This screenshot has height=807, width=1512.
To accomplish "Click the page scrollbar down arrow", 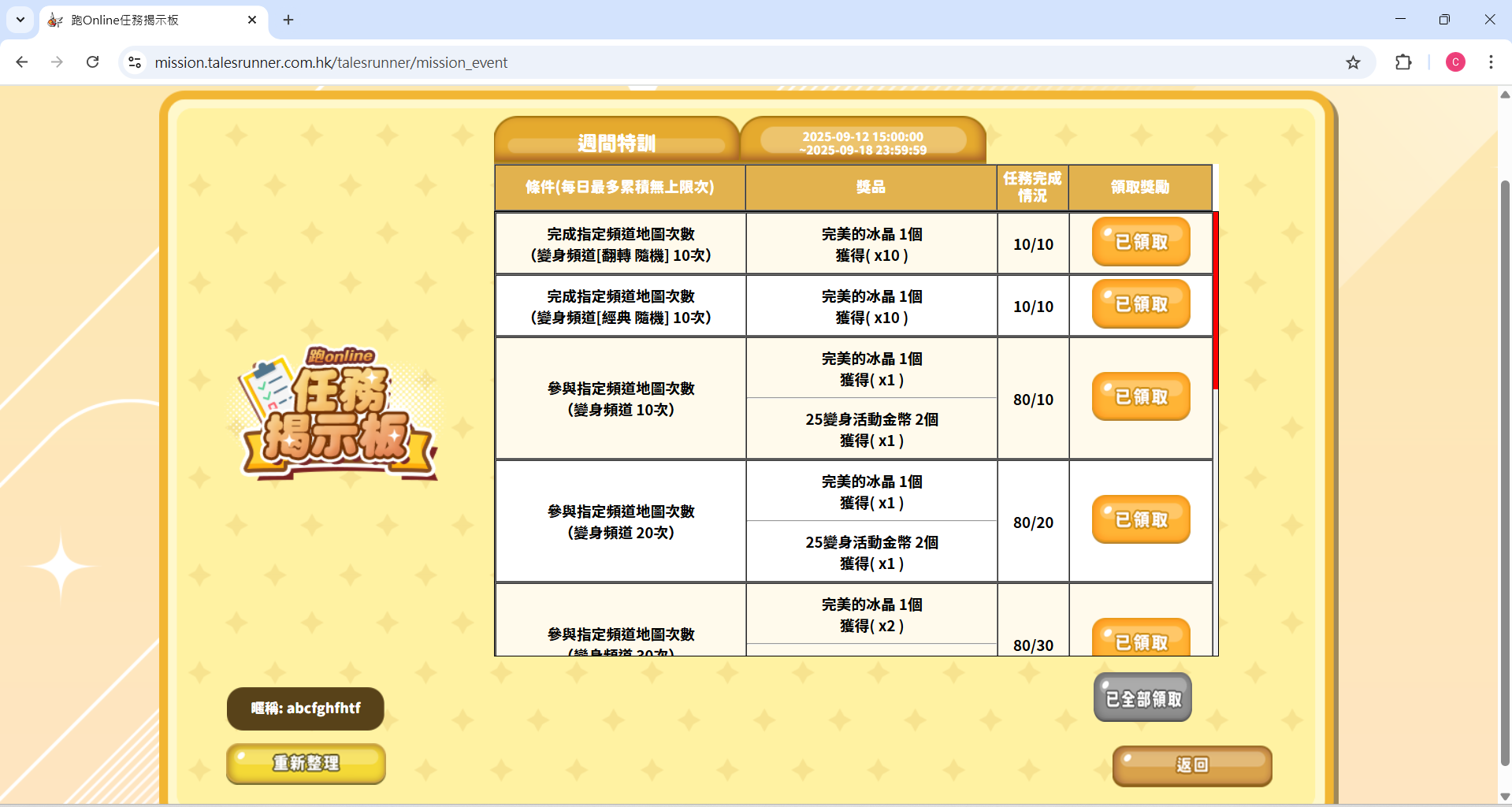I will click(x=1504, y=795).
